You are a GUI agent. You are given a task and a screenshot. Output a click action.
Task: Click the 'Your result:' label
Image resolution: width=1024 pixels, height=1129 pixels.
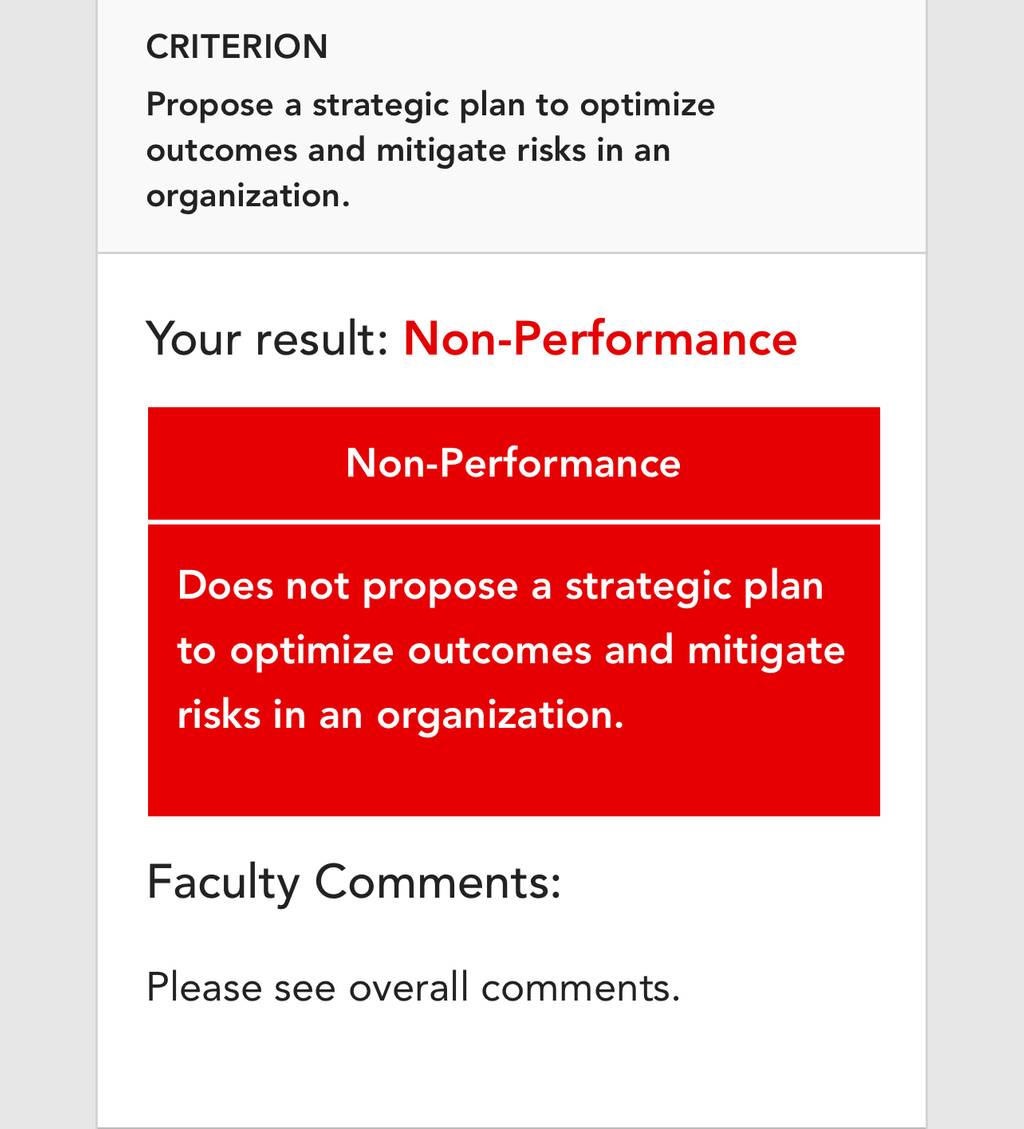click(268, 338)
